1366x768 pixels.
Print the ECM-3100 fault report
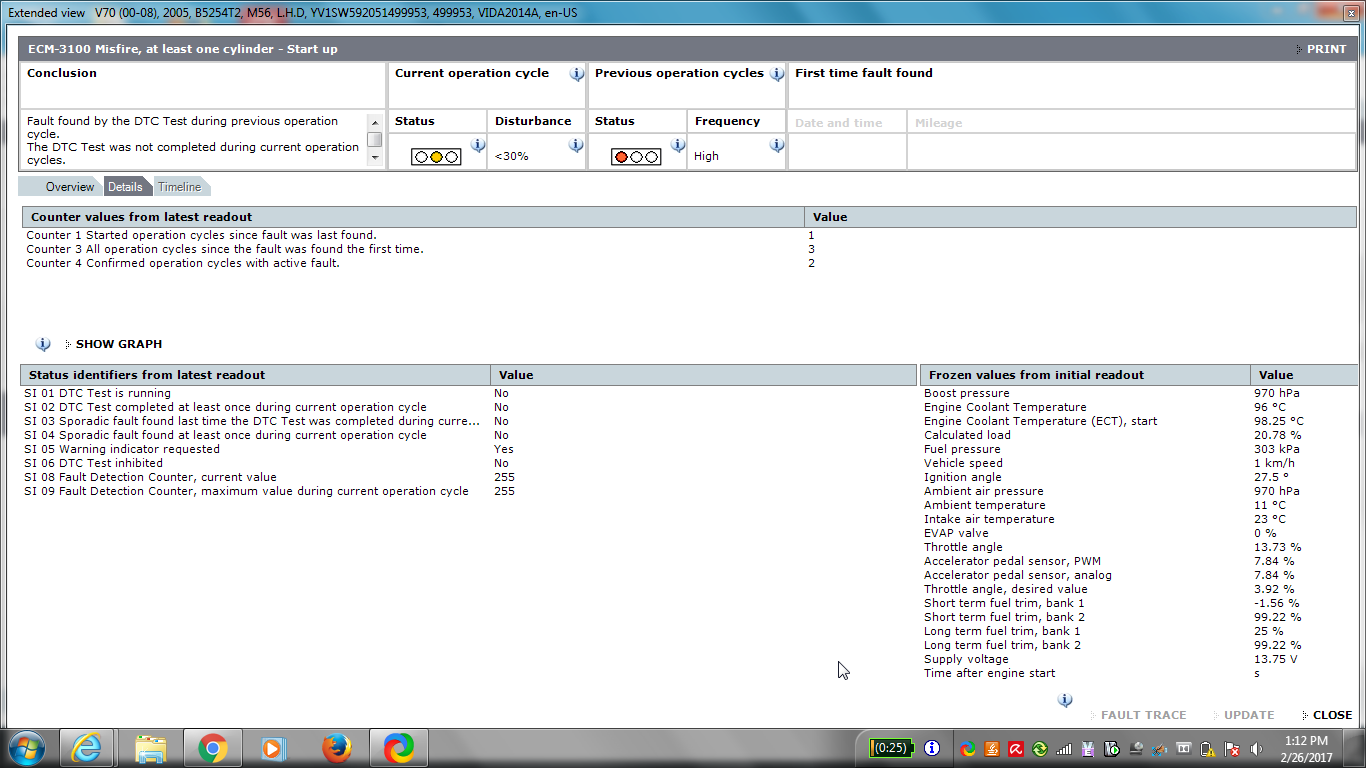(1325, 49)
